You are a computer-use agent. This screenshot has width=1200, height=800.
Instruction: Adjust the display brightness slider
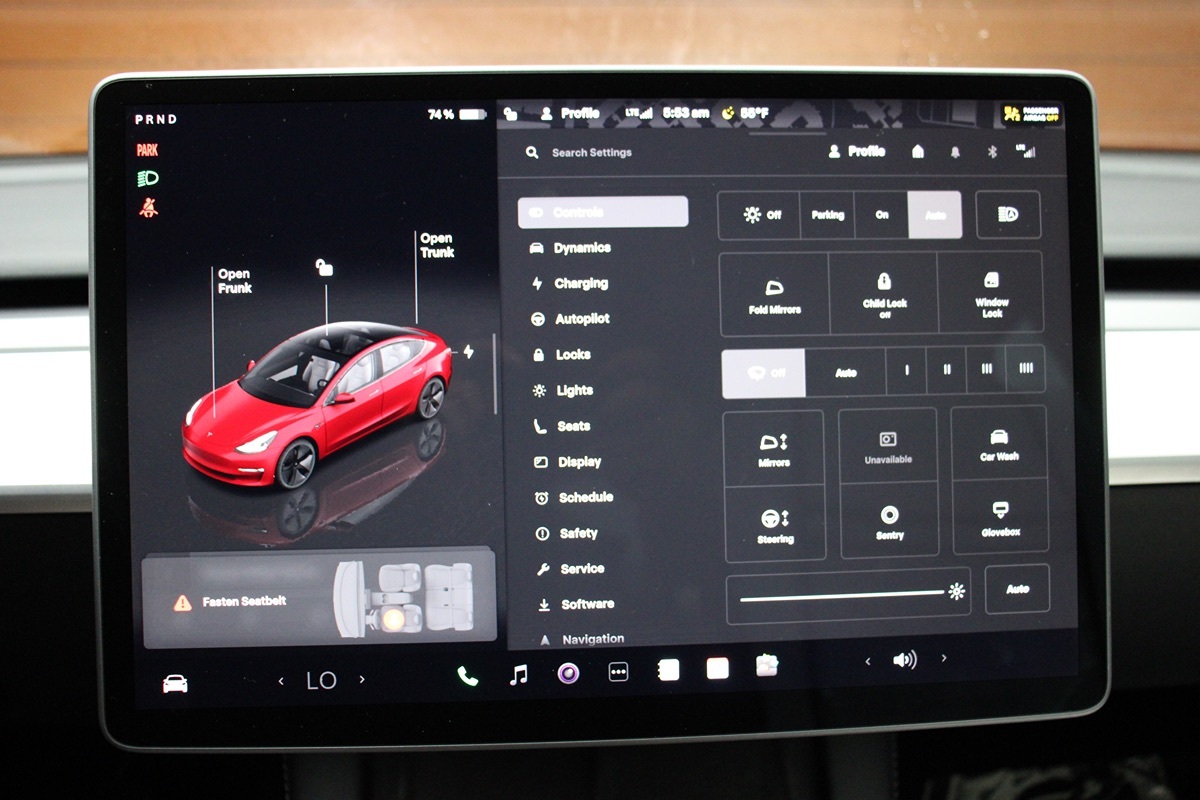point(846,594)
